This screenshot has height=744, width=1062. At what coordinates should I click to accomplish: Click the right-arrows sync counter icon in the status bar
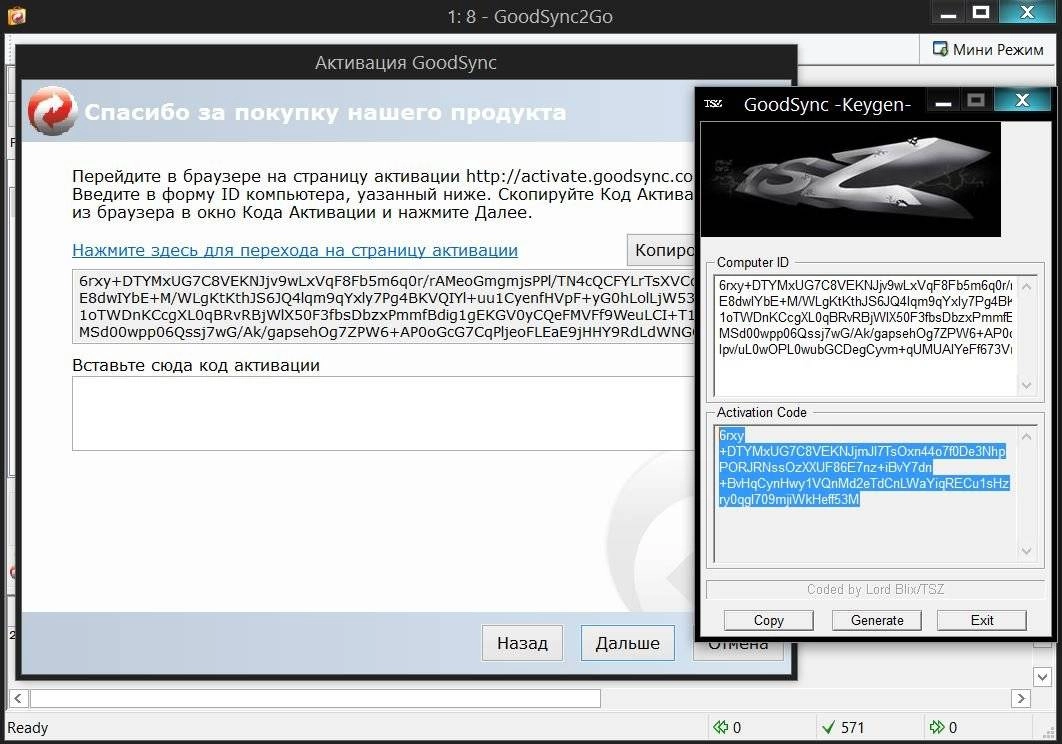pos(937,727)
